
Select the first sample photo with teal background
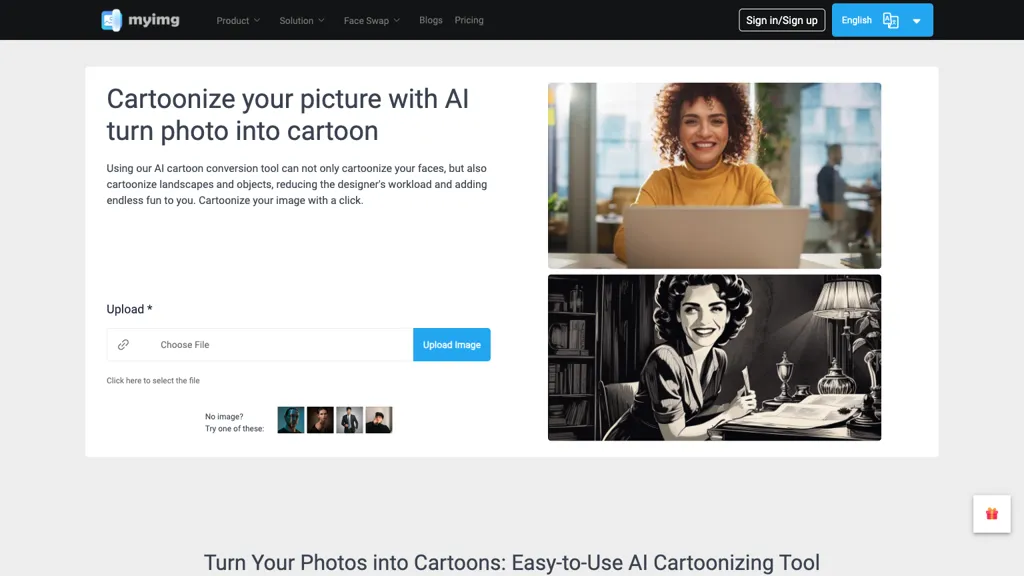(x=291, y=420)
